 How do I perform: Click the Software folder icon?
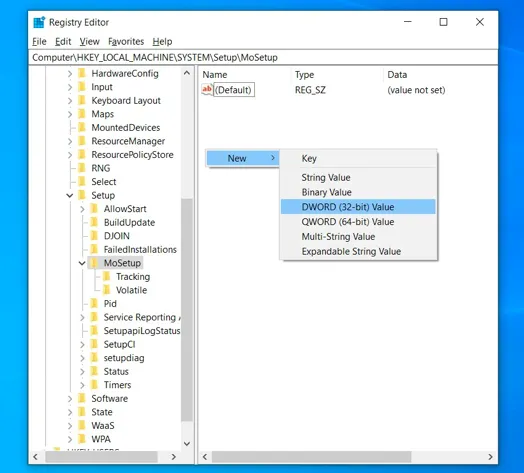coord(82,398)
